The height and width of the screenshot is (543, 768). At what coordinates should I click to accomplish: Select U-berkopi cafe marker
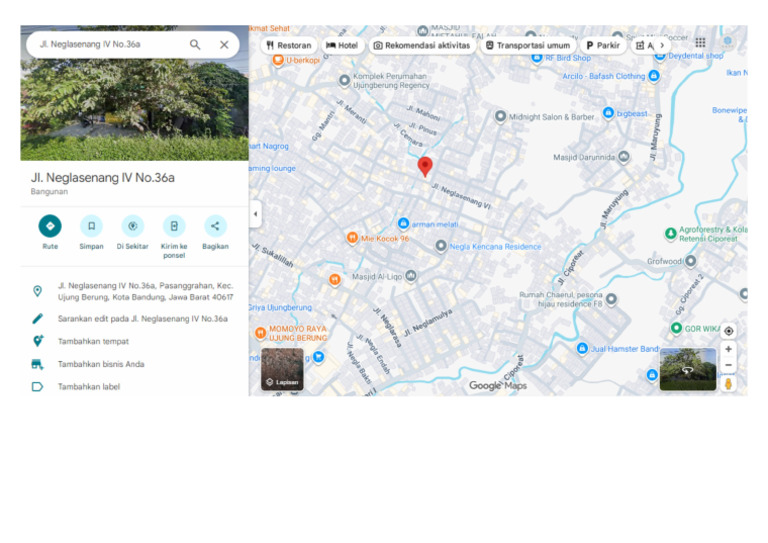278,60
